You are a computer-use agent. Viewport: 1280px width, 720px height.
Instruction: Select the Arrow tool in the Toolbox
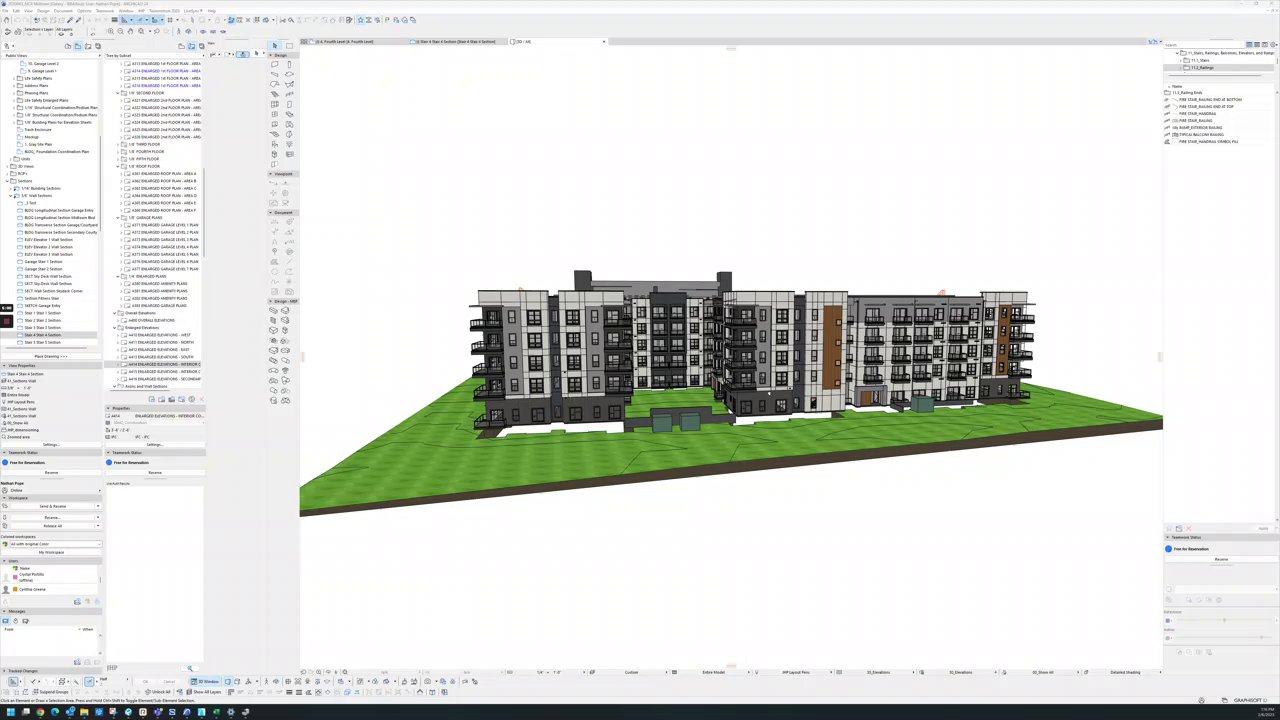274,46
